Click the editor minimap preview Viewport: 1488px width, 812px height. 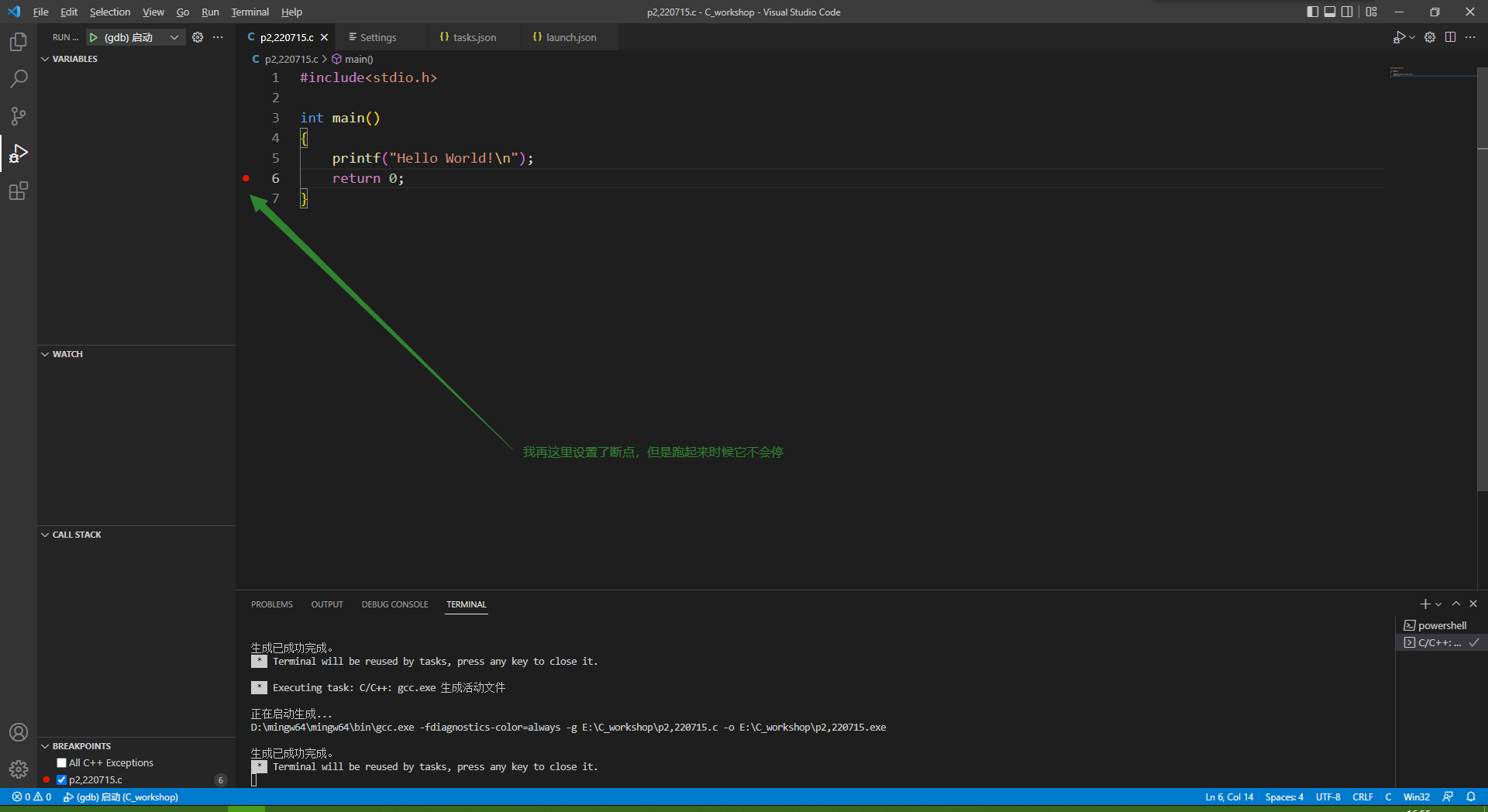pyautogui.click(x=1431, y=72)
